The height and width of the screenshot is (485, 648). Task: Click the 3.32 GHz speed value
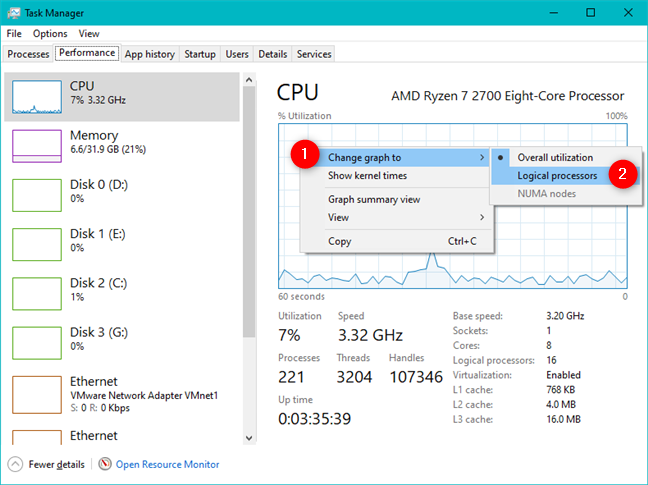(370, 335)
